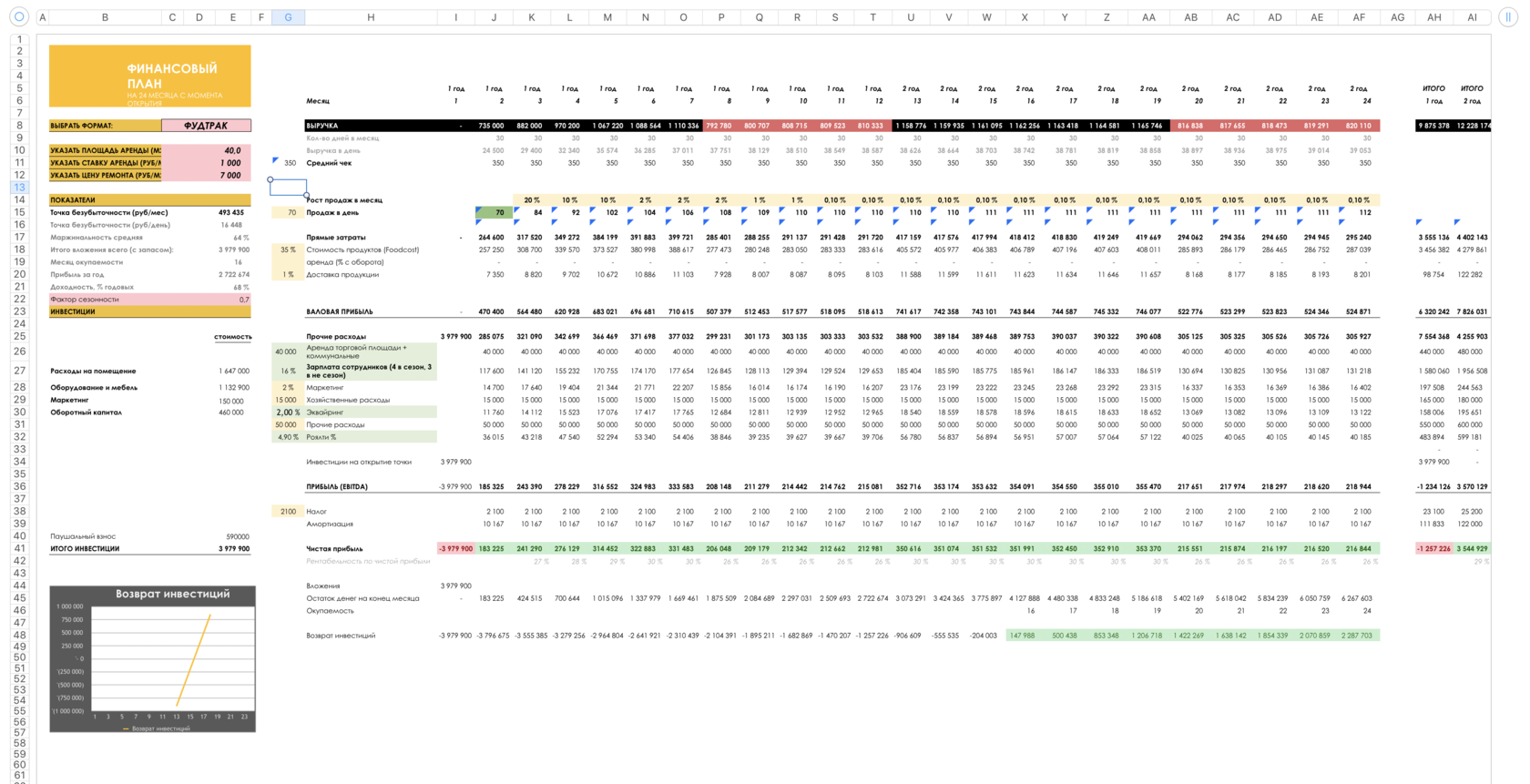The width and height of the screenshot is (1530, 784).
Task: Click the Доходность, % годовых label
Action: point(92,288)
